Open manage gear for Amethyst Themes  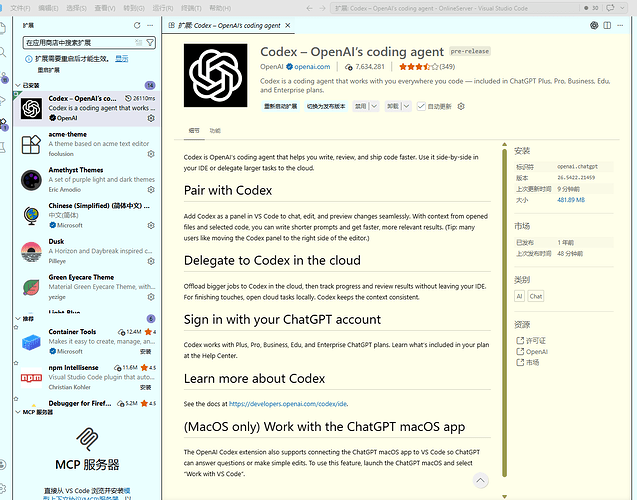[151, 190]
